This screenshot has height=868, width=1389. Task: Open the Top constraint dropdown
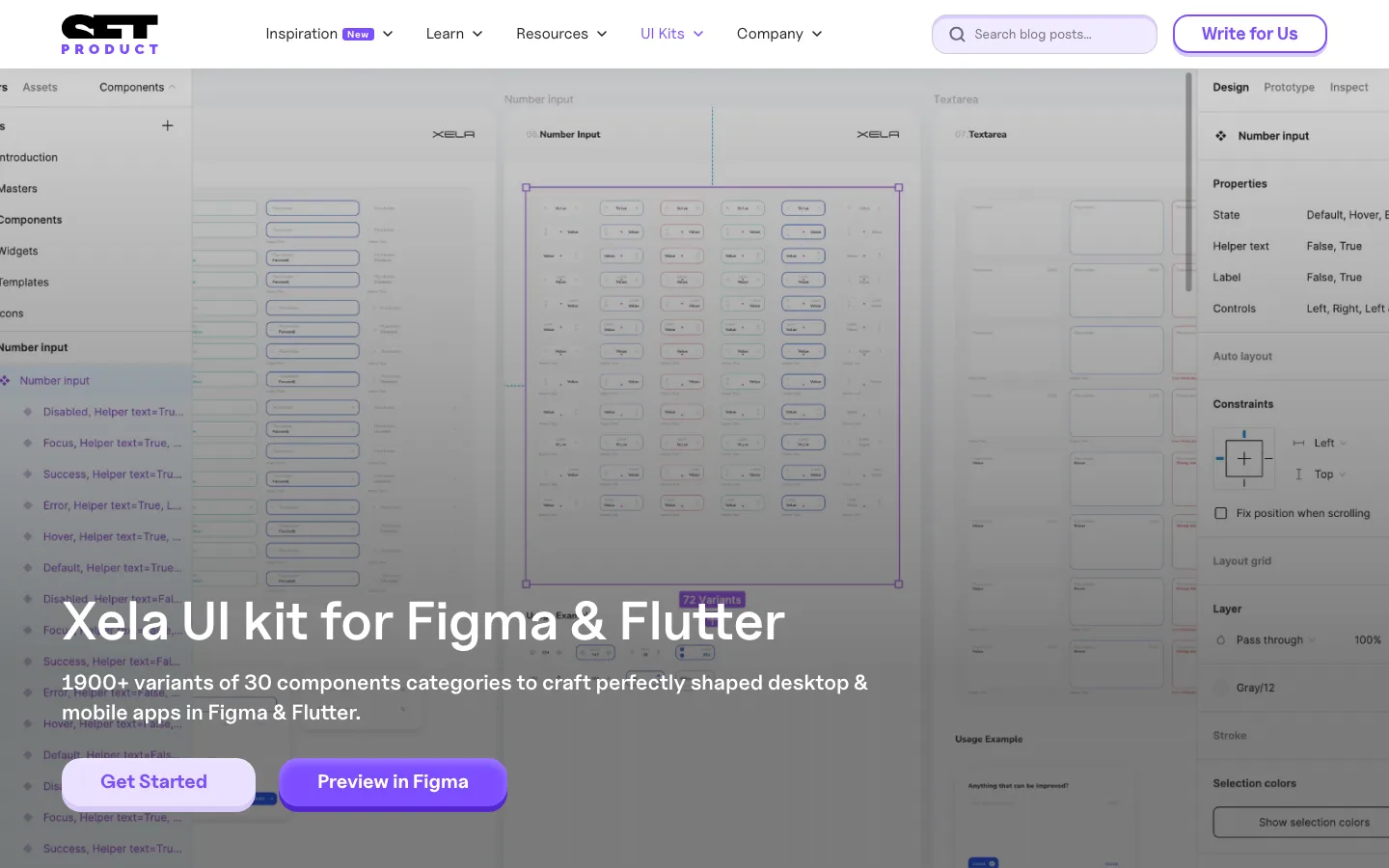pos(1330,475)
